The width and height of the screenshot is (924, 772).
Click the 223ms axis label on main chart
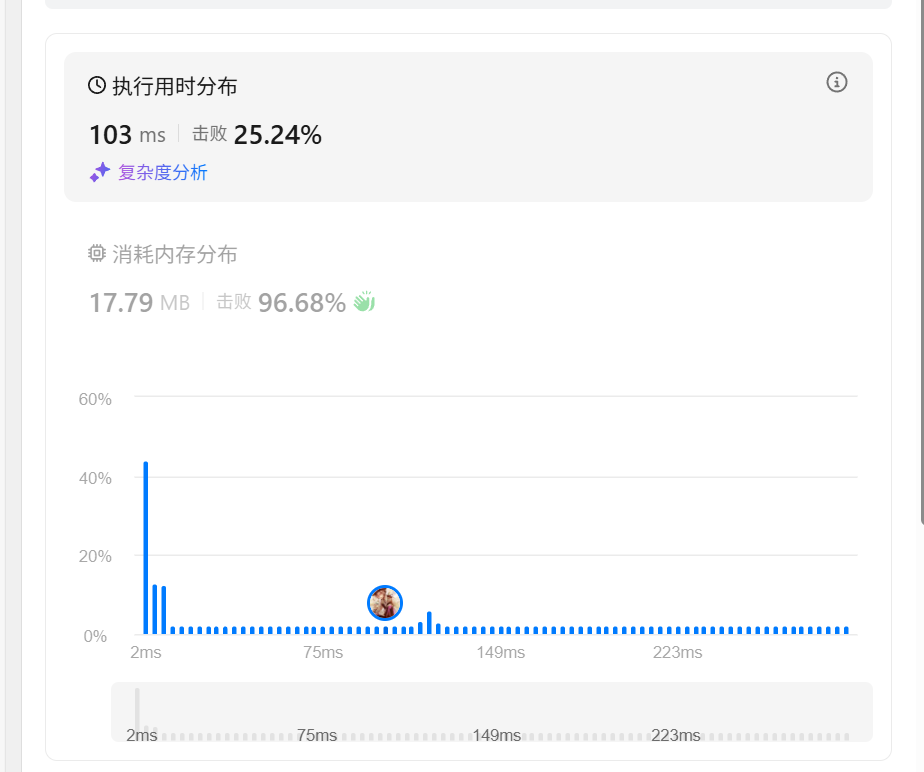click(678, 652)
